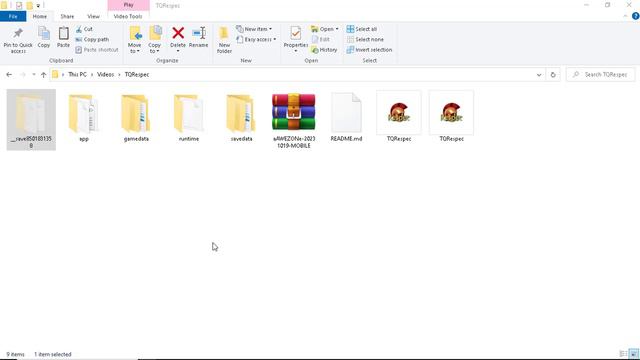Open Explorer Help question mark
Viewport: 640px width, 360px height.
636,16
